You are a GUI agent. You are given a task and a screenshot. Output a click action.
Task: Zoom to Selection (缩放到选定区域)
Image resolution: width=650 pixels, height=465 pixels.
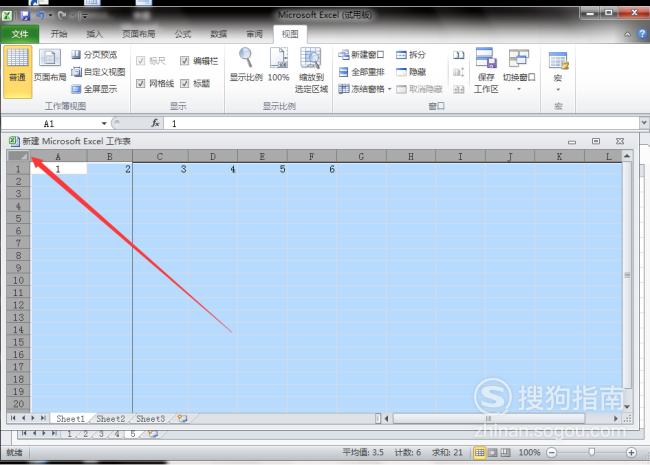click(x=311, y=70)
